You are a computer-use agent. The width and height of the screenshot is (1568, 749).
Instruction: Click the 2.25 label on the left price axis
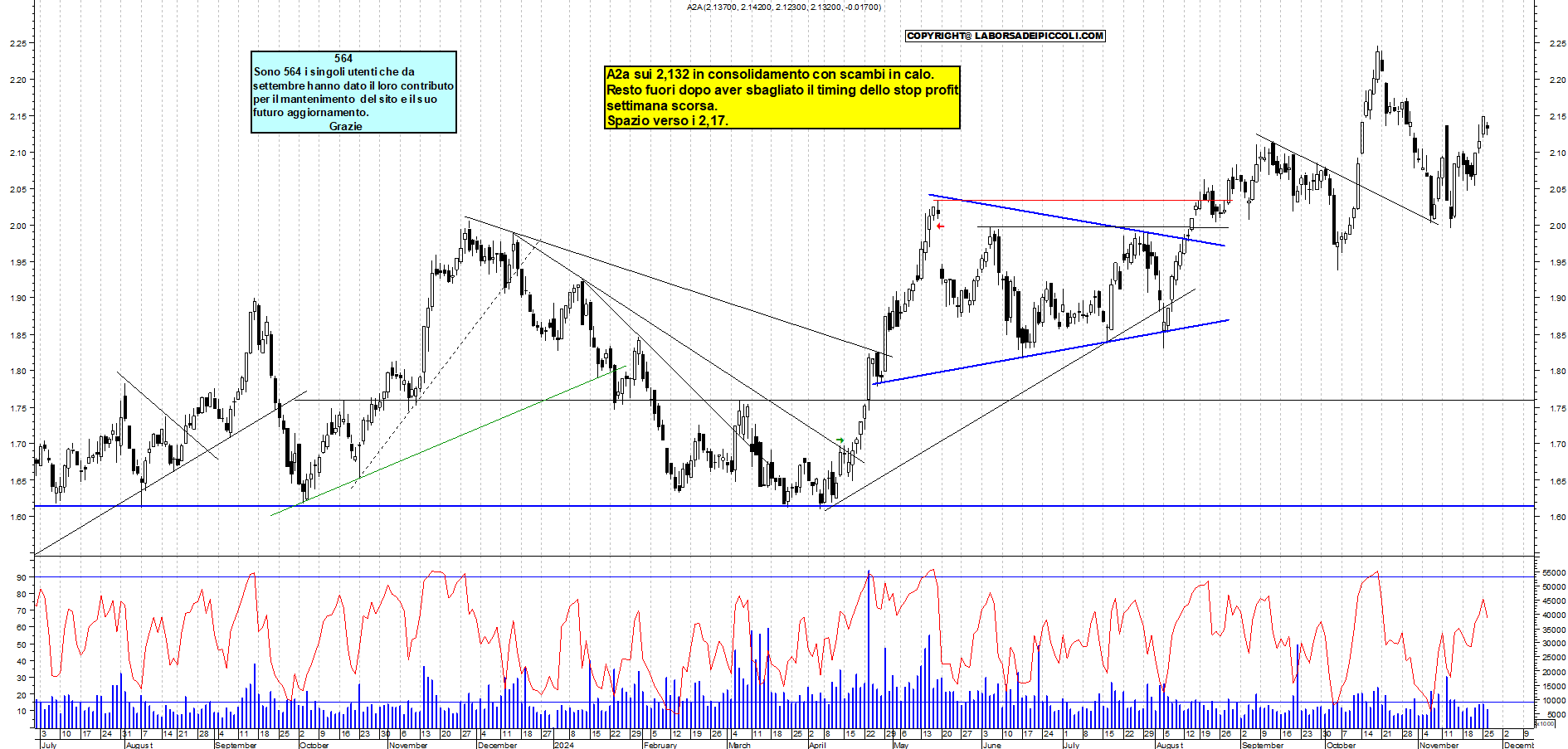[x=17, y=43]
